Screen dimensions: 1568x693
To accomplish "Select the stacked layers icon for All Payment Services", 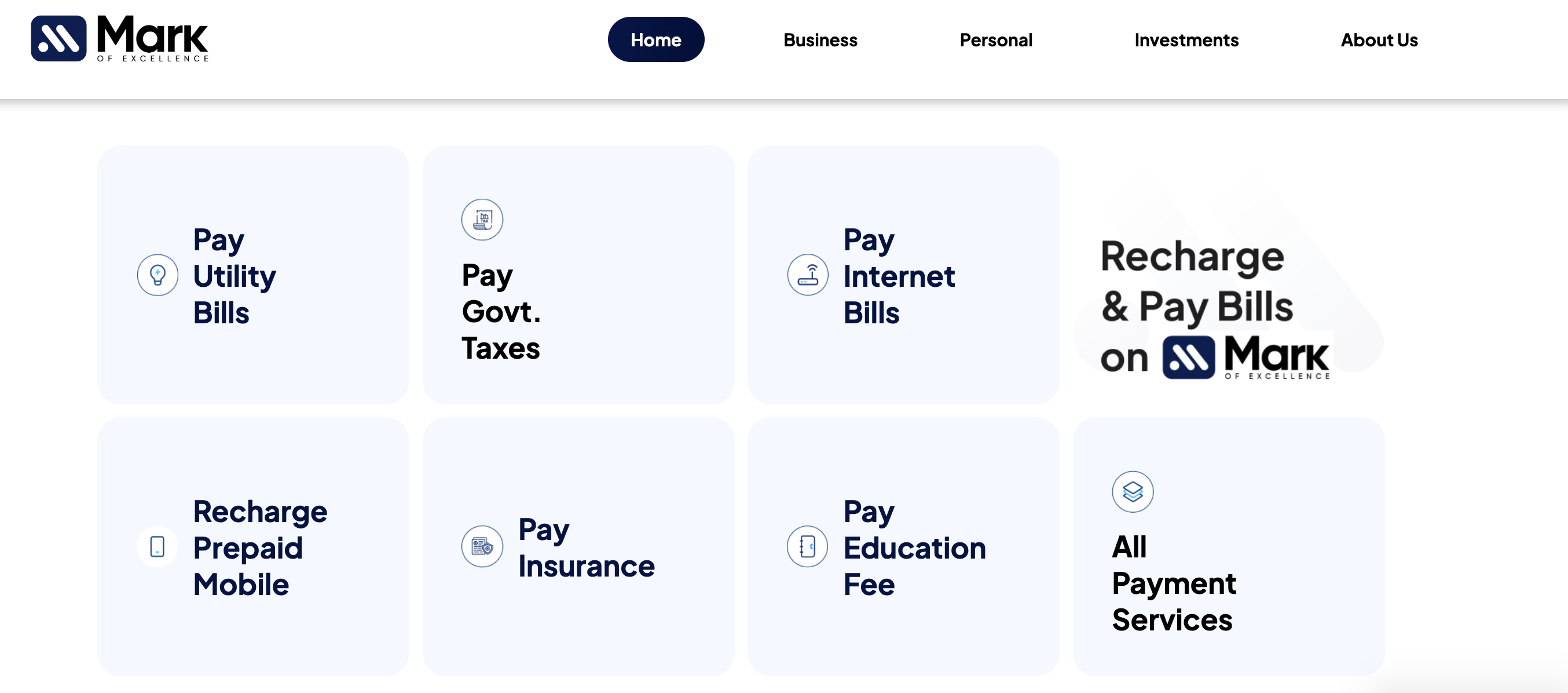I will [1132, 492].
